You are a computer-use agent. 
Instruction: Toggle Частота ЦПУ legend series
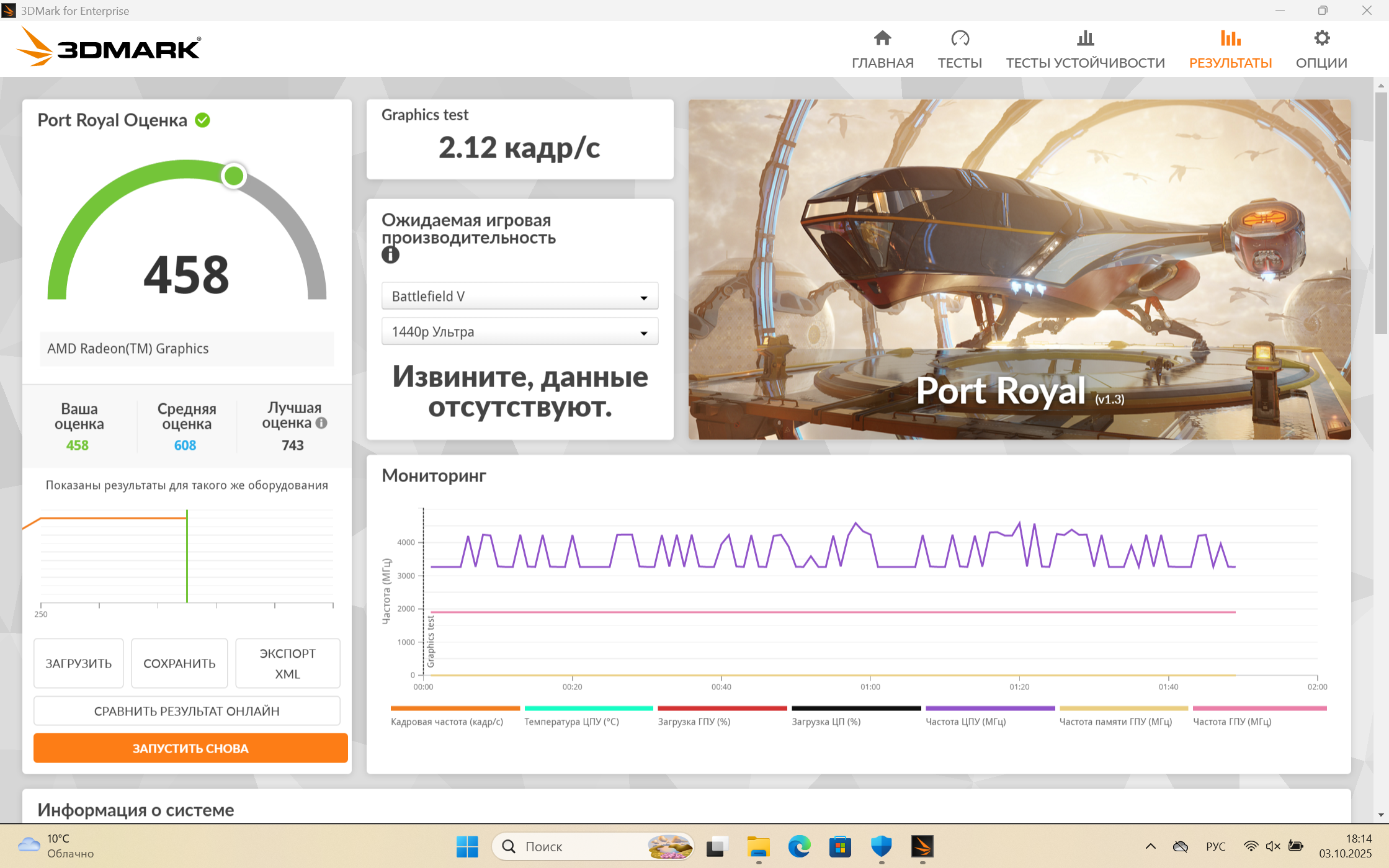click(x=965, y=722)
